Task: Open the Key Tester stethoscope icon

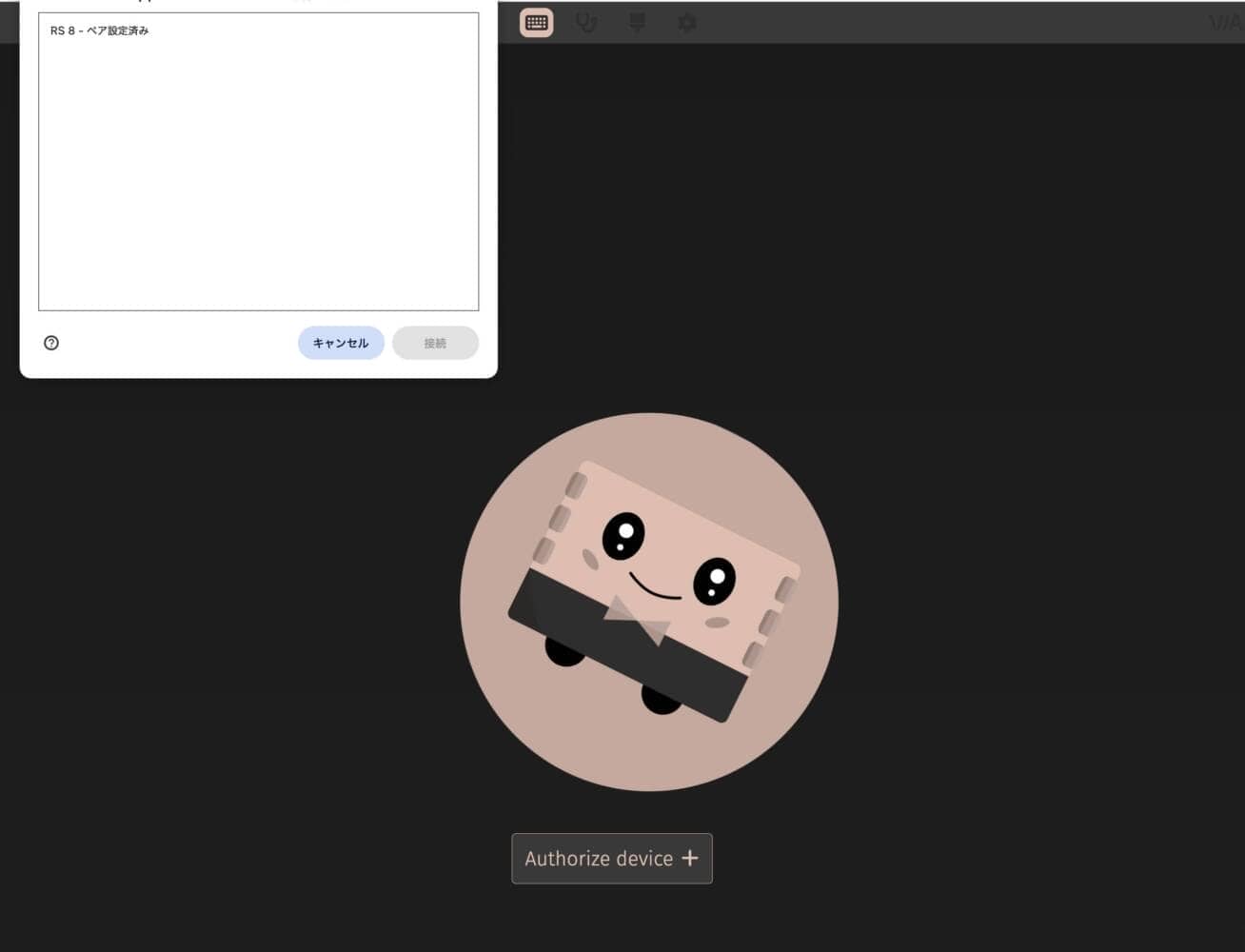Action: click(x=586, y=23)
